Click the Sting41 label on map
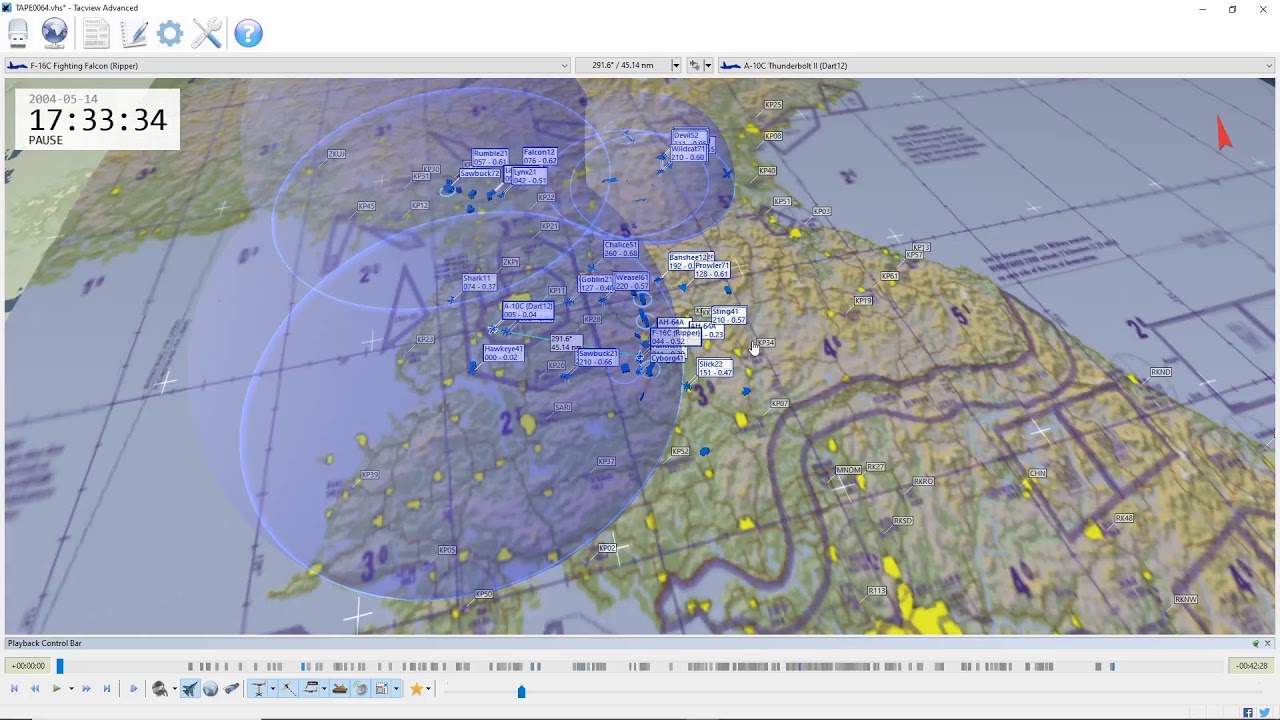This screenshot has width=1280, height=720. point(727,316)
